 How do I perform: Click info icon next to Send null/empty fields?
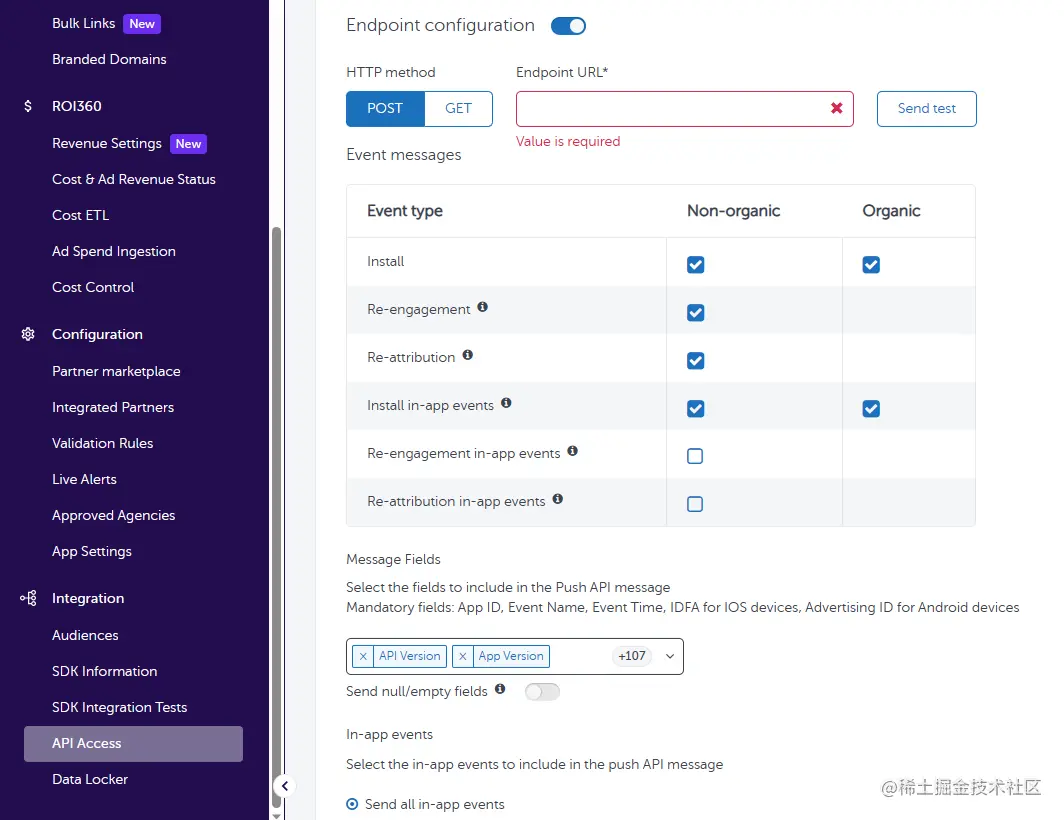coord(500,689)
